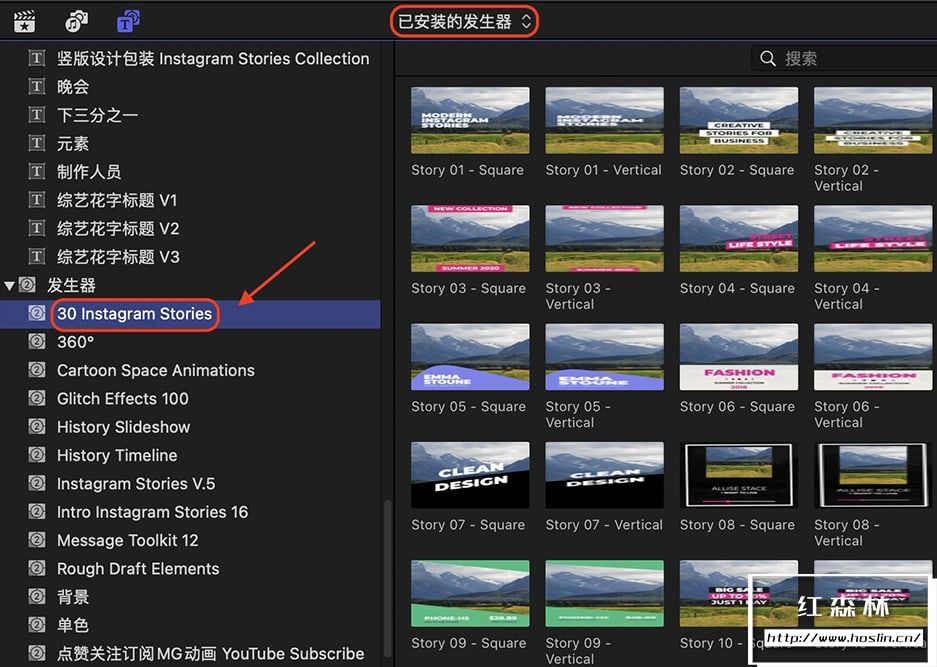This screenshot has width=937, height=667.
Task: Click the Story 05 - Vertical generator
Action: pos(605,357)
